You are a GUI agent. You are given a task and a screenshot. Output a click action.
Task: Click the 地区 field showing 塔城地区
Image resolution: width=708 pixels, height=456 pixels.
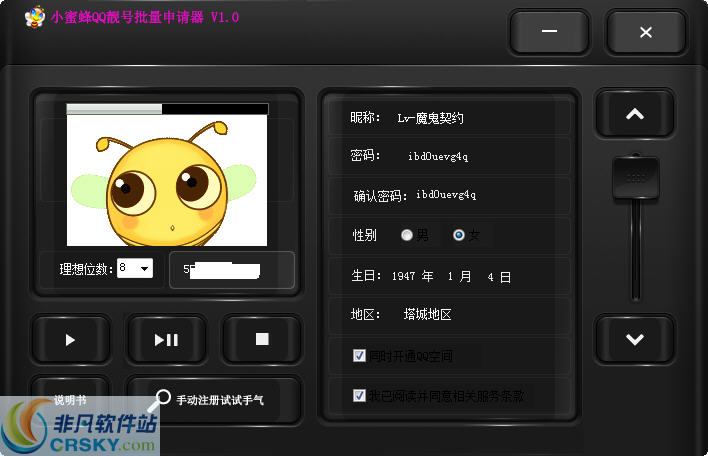click(427, 314)
